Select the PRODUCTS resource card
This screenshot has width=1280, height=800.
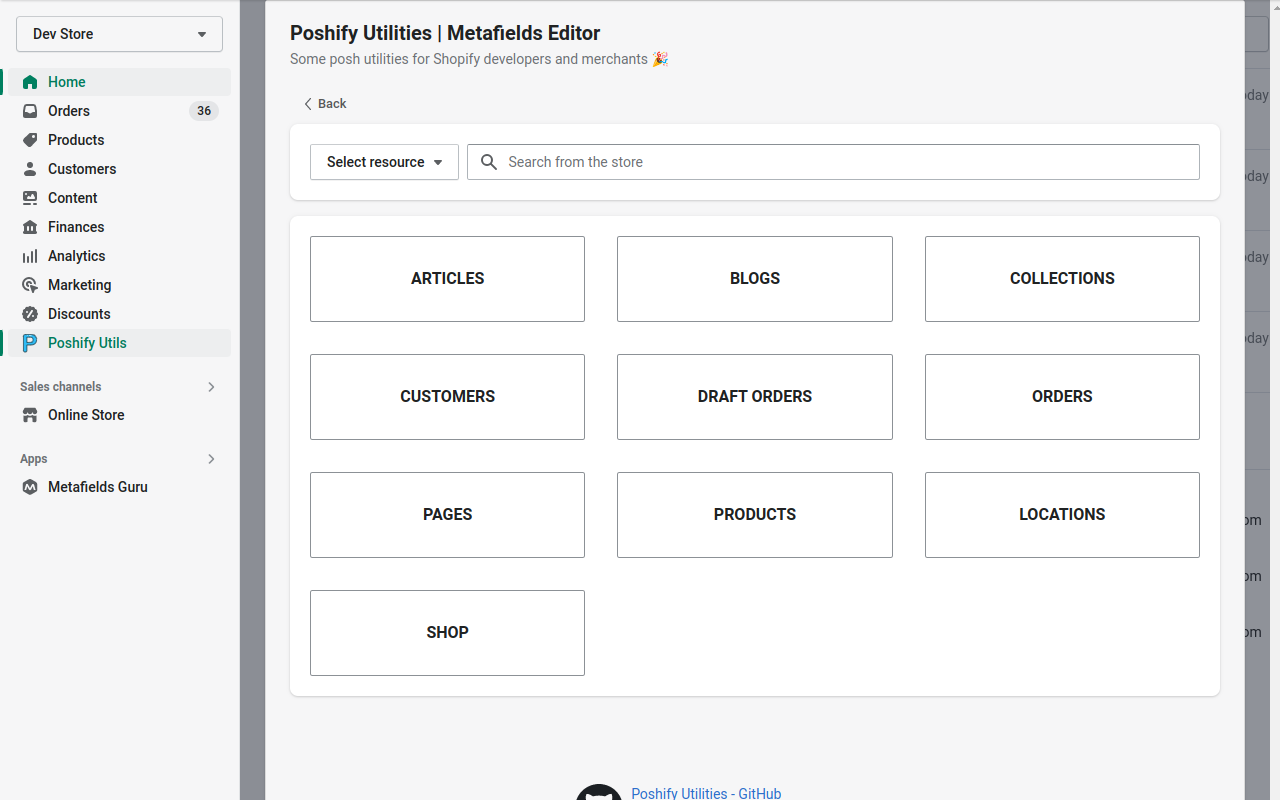point(755,515)
